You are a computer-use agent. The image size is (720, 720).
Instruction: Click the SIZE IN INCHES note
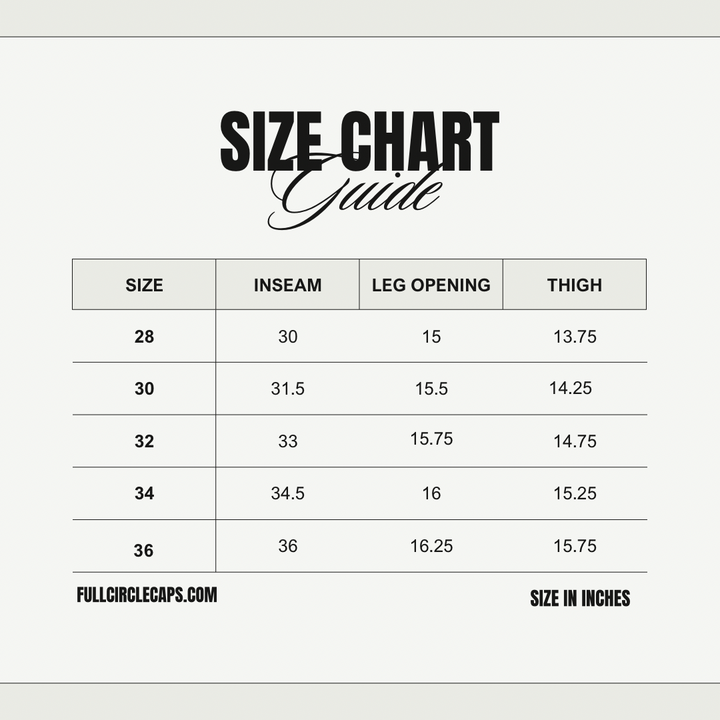pos(580,599)
